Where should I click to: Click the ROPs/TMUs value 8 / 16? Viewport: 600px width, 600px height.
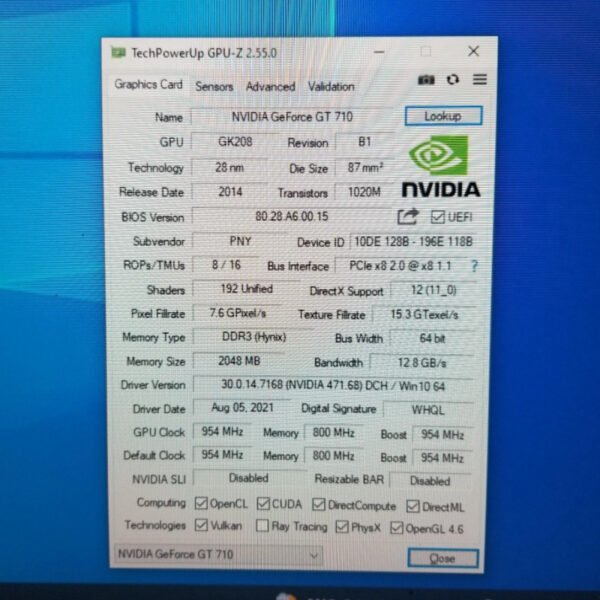pos(226,265)
